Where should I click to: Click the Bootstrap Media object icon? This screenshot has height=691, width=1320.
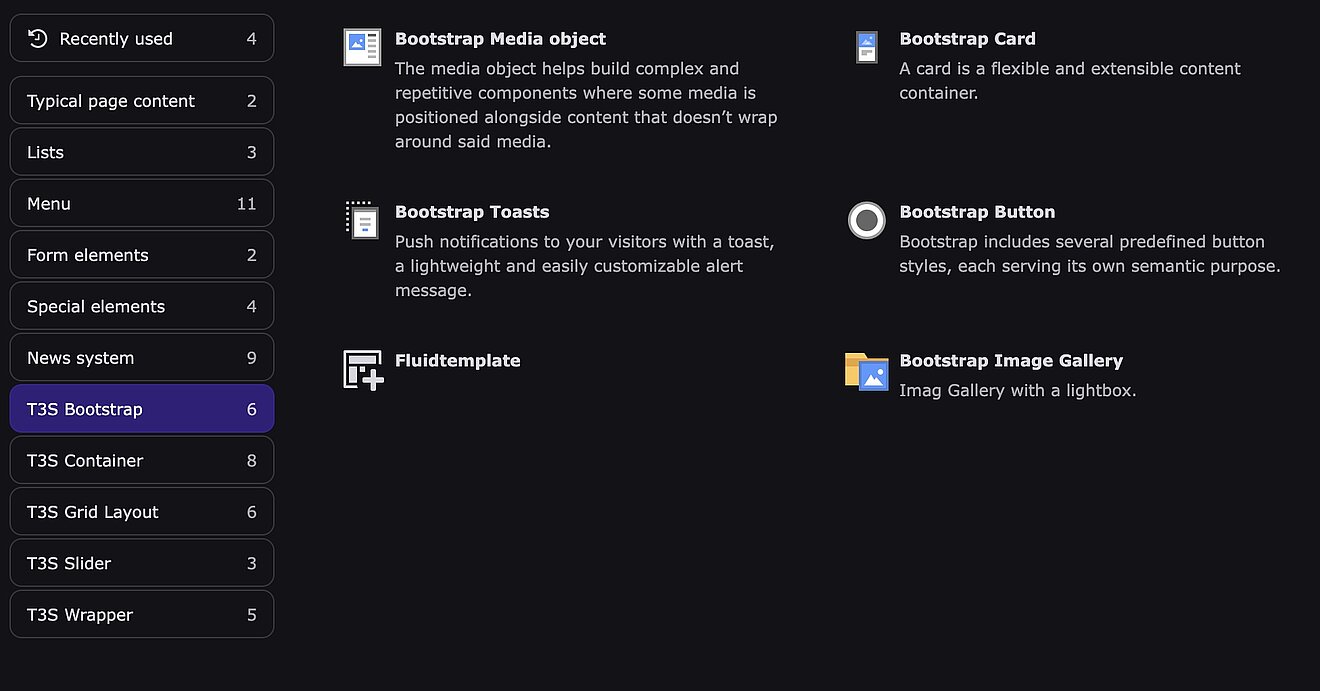coord(362,47)
